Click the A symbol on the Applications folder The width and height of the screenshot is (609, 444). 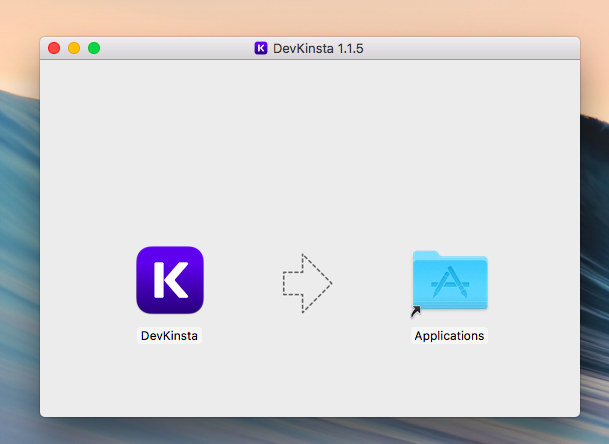click(450, 286)
